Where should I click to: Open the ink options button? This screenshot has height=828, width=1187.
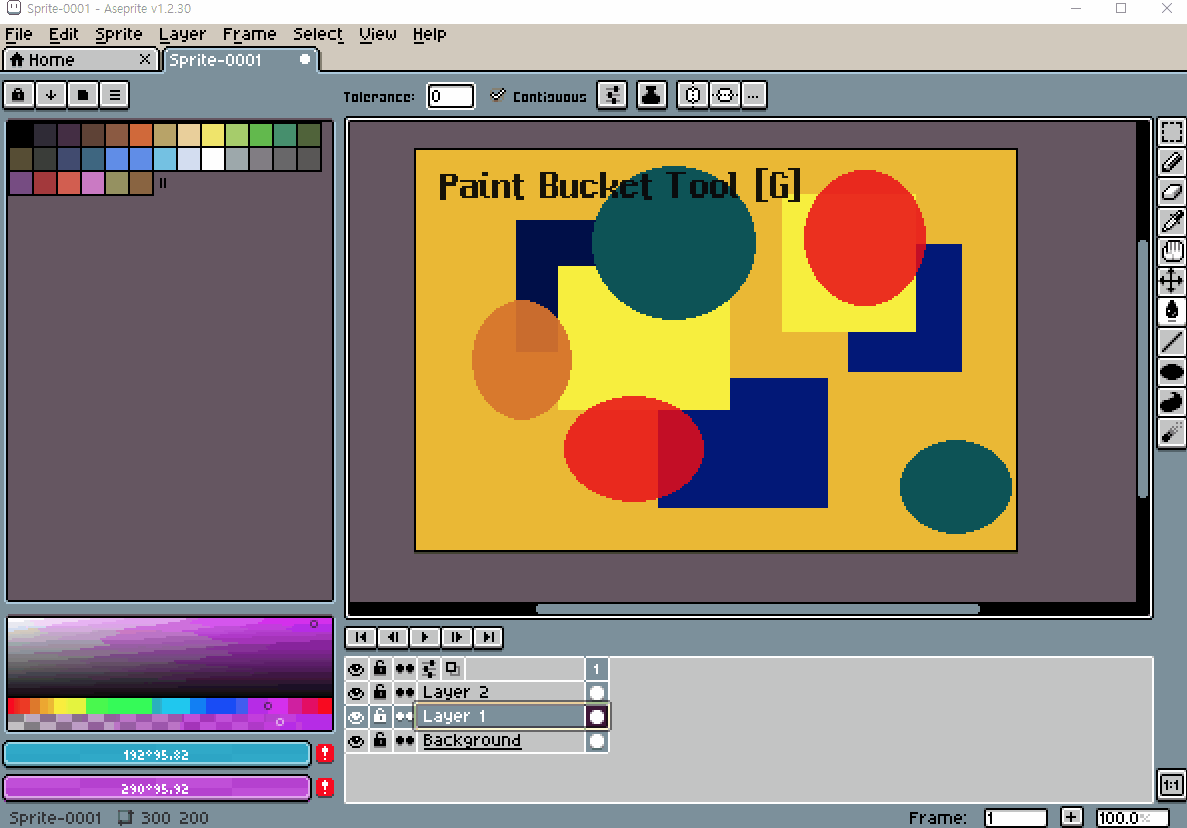pyautogui.click(x=651, y=95)
